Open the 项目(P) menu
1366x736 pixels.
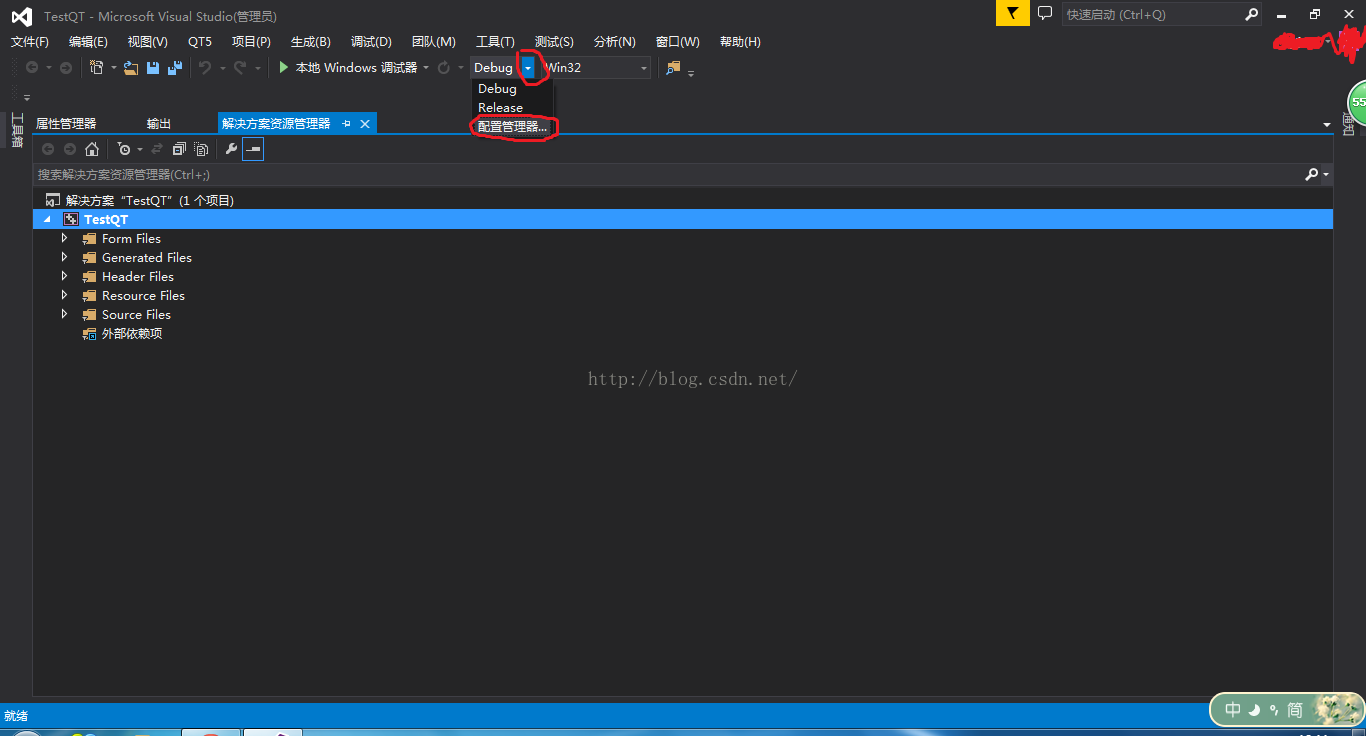pyautogui.click(x=251, y=41)
